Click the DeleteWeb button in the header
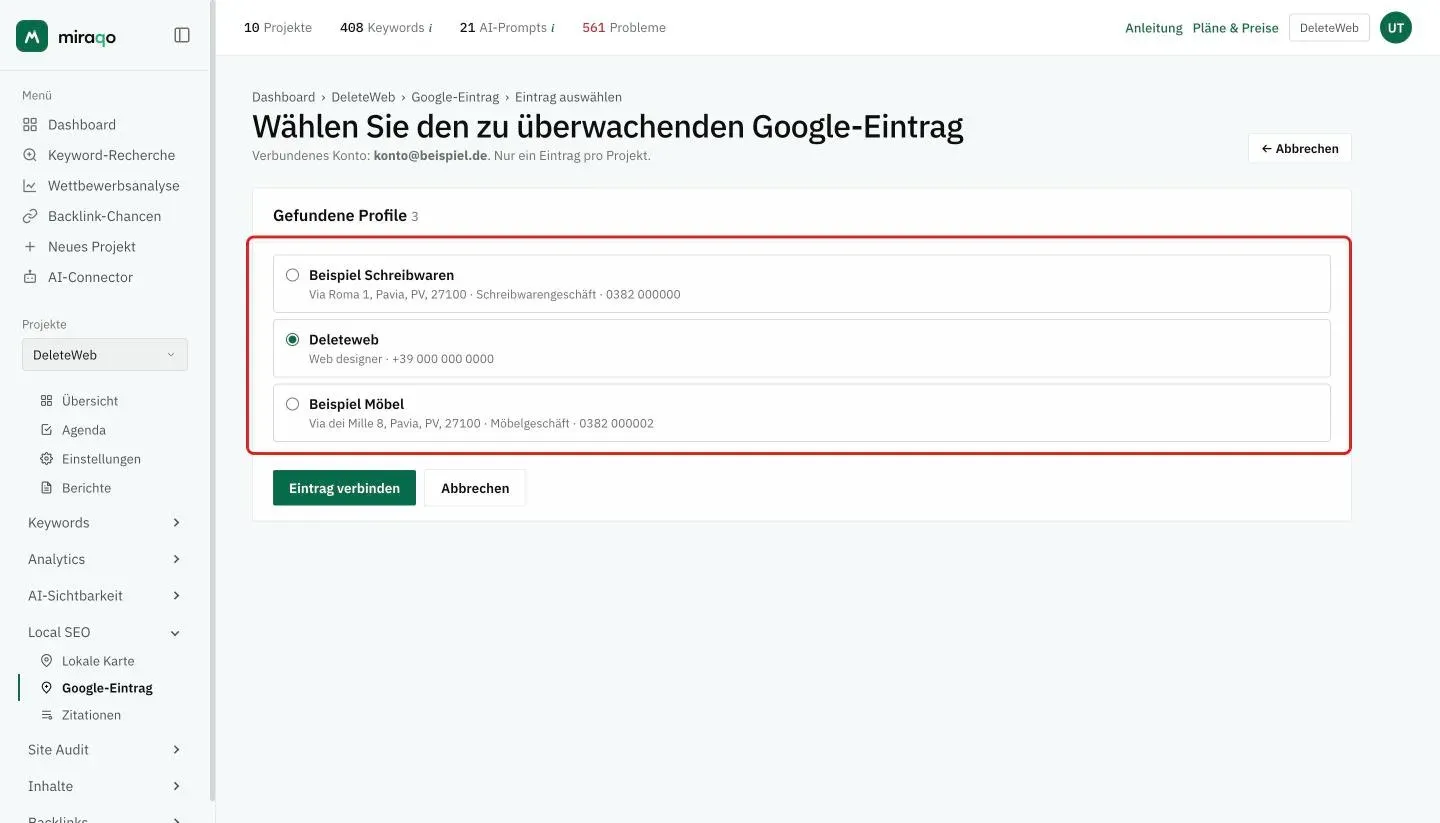The width and height of the screenshot is (1440, 823). point(1329,28)
